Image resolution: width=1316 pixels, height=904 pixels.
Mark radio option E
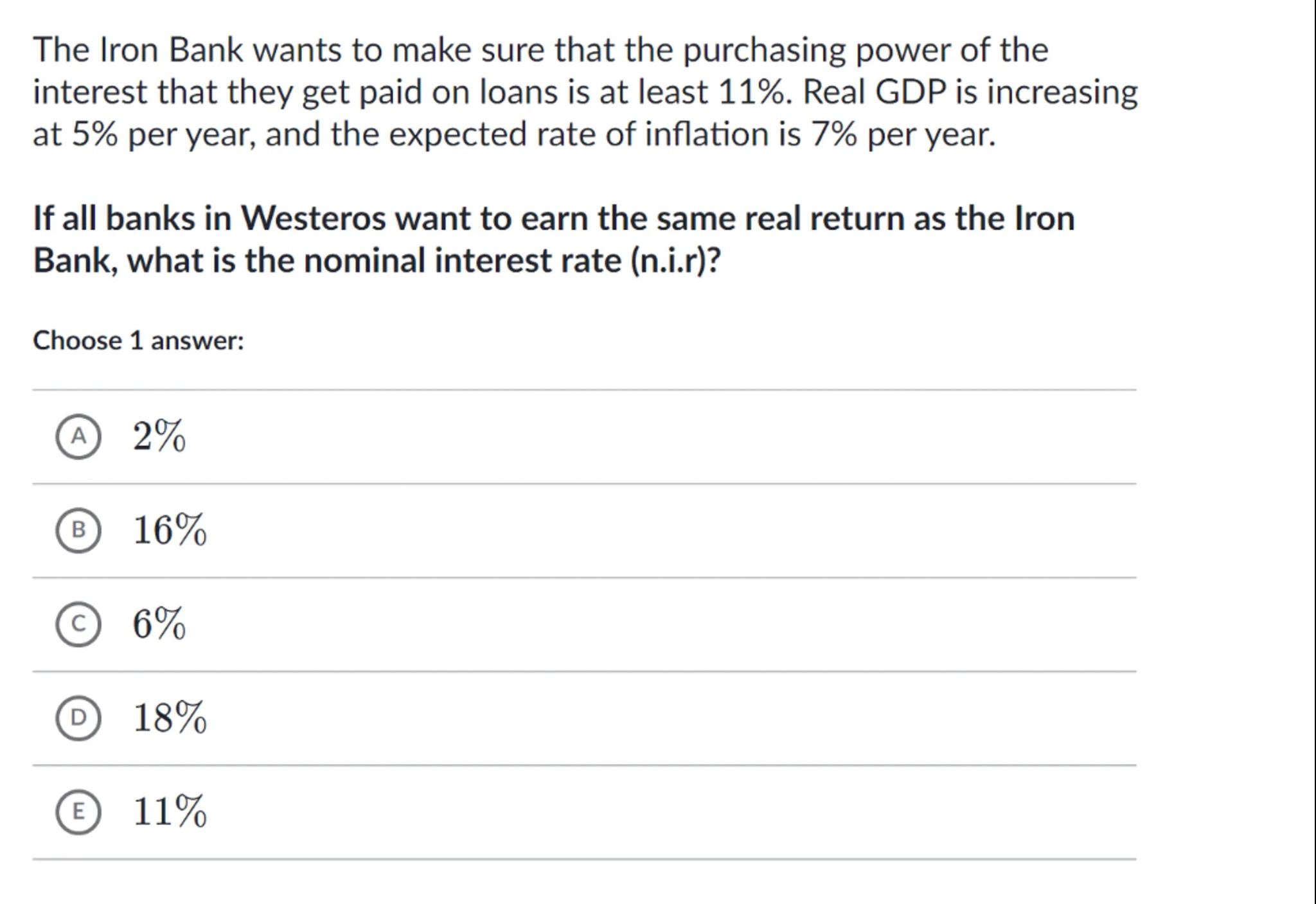78,811
